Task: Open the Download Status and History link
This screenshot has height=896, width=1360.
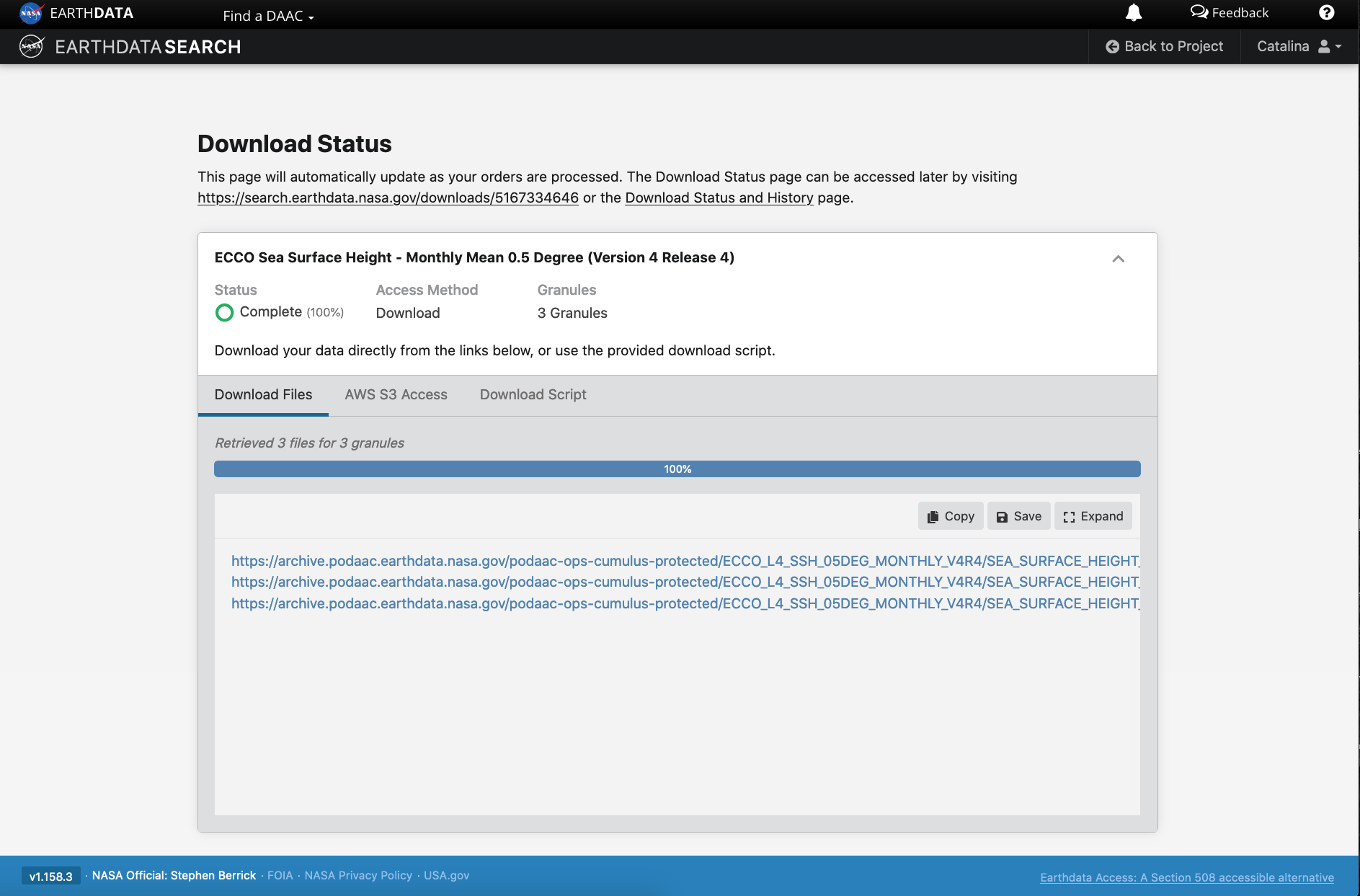Action: click(x=719, y=198)
